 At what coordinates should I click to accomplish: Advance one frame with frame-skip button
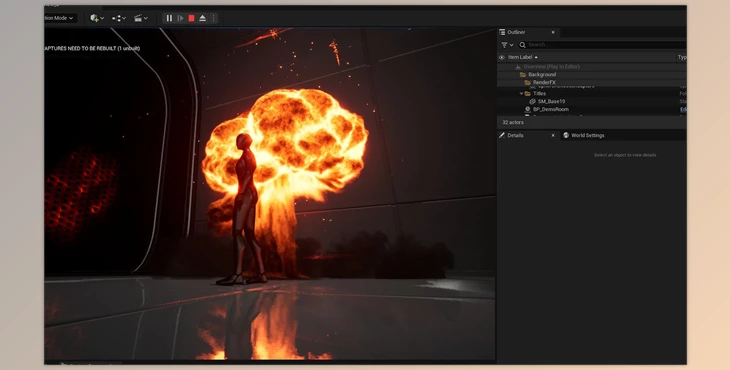(x=180, y=18)
